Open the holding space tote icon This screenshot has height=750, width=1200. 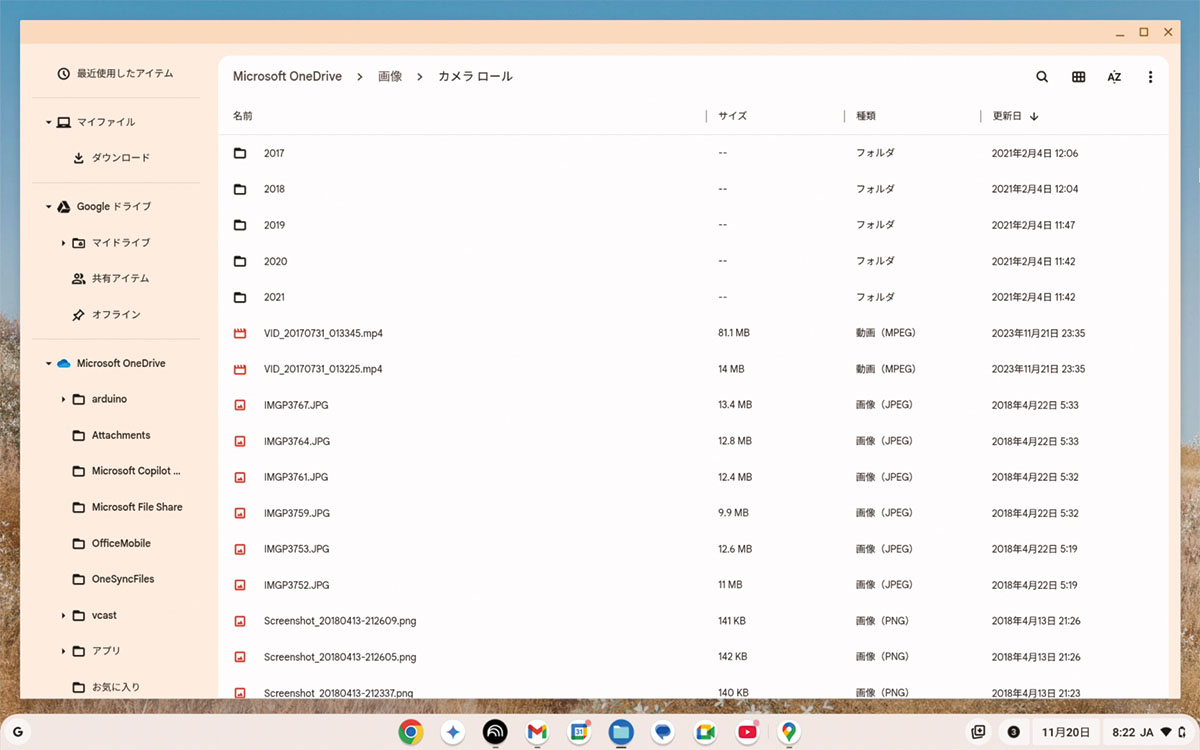[979, 732]
